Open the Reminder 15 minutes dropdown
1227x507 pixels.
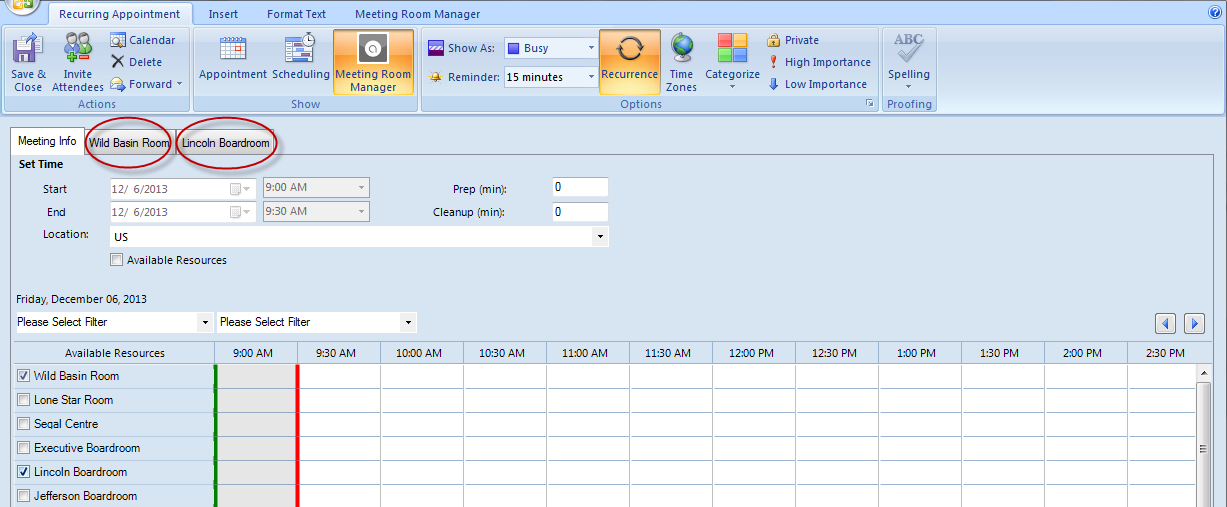592,77
